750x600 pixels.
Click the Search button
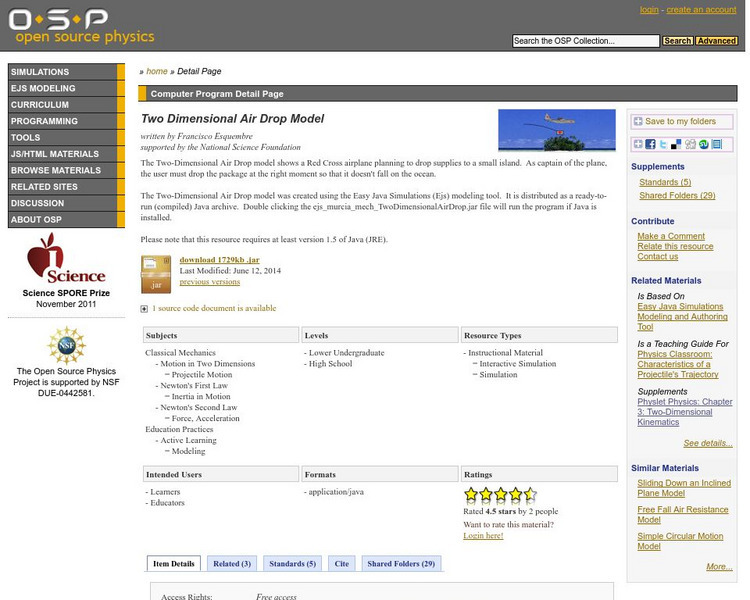(x=677, y=41)
